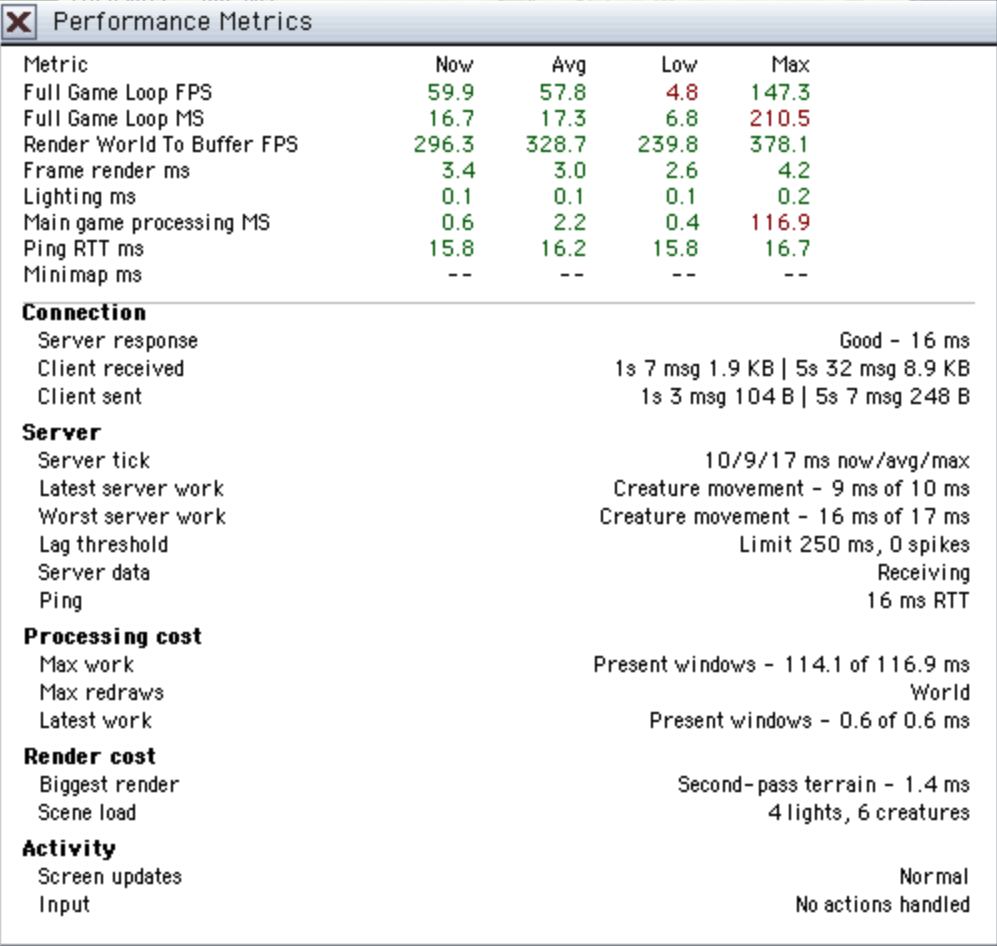Click the Max column header
Viewport: 997px width, 946px height.
tap(790, 65)
